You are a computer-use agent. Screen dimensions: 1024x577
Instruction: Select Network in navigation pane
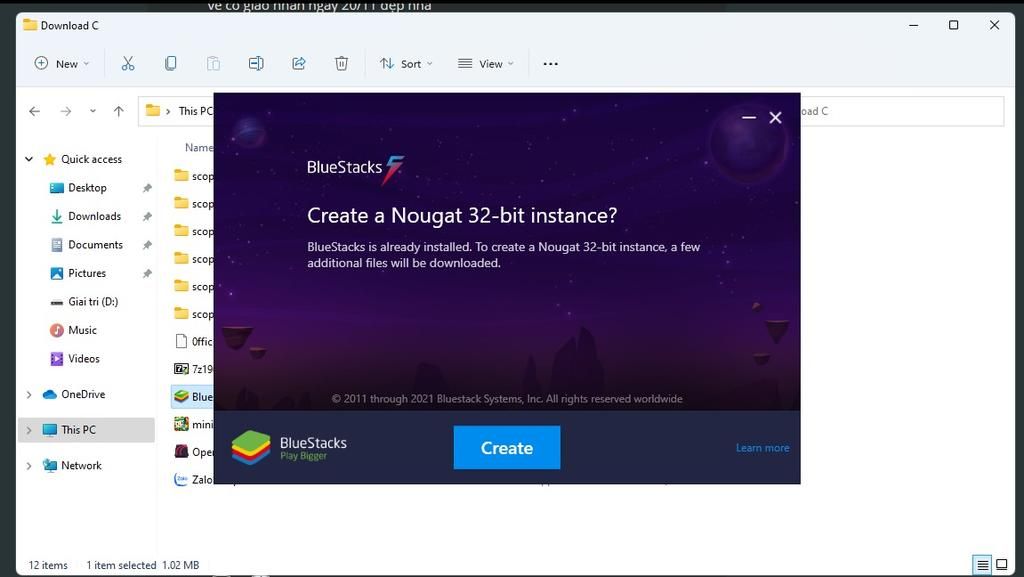(x=81, y=465)
